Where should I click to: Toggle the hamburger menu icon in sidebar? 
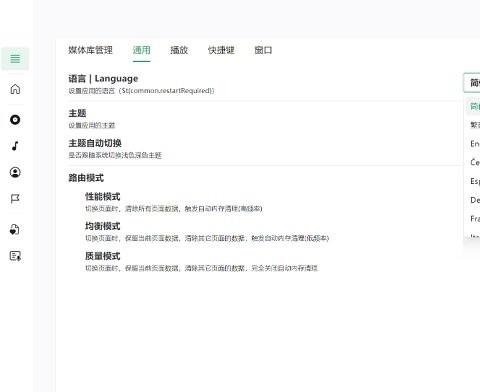point(15,59)
